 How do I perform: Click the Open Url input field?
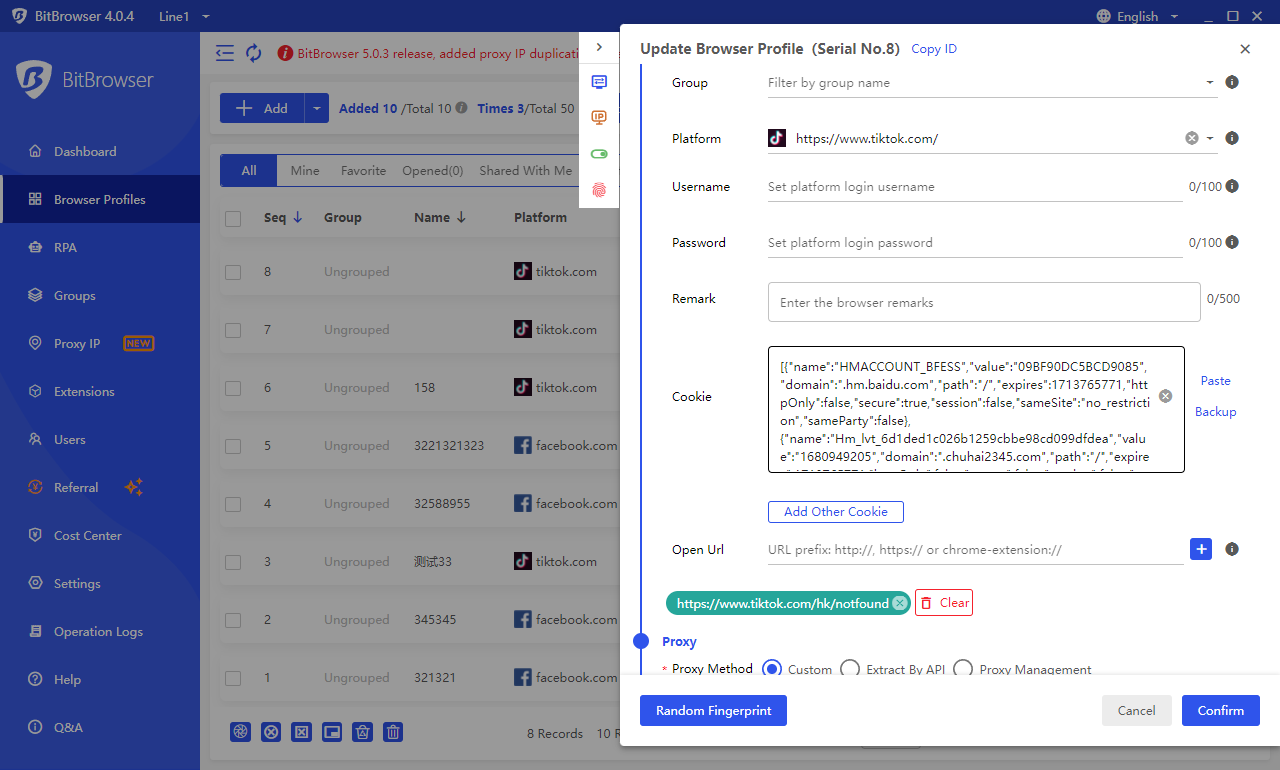point(975,550)
